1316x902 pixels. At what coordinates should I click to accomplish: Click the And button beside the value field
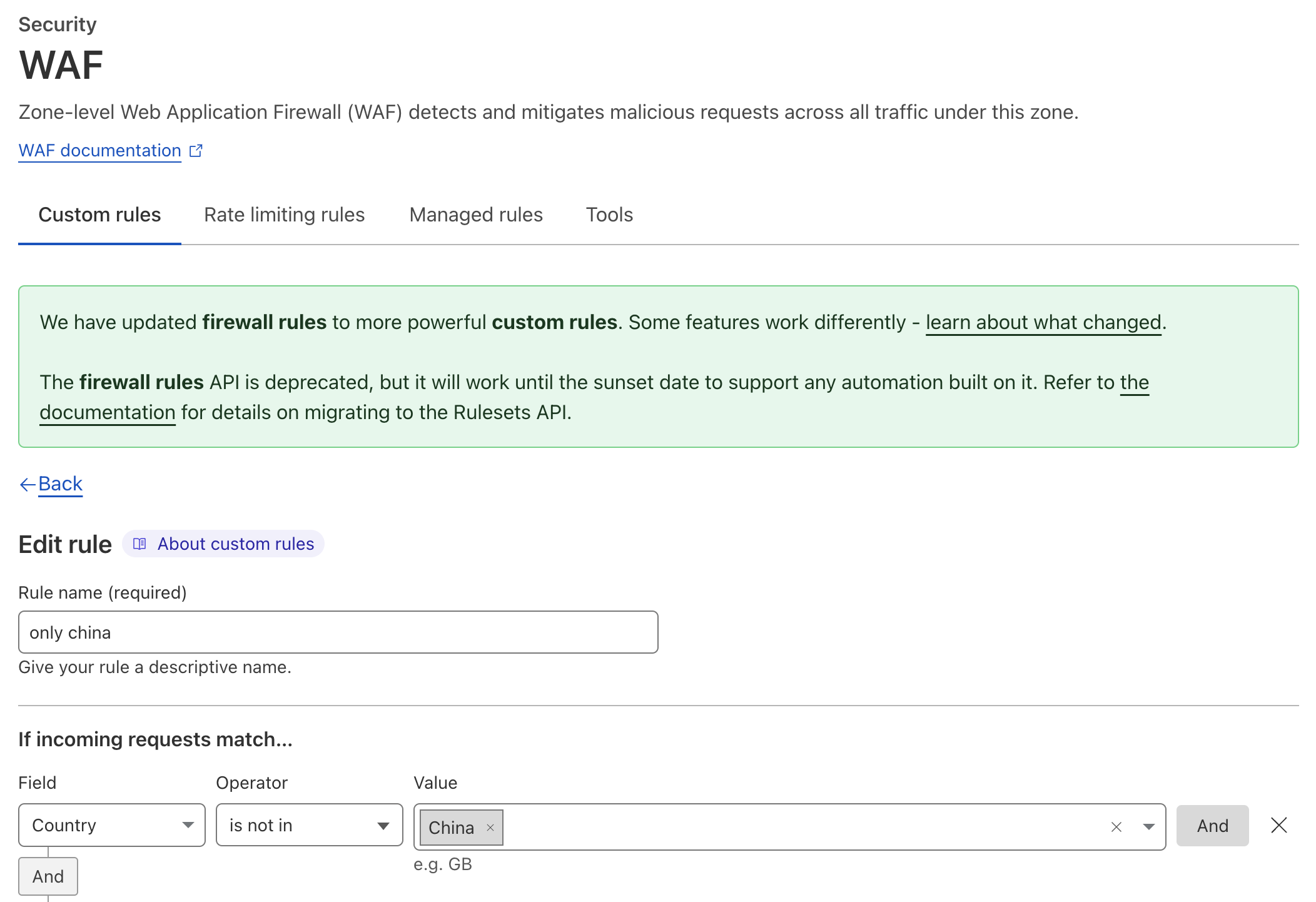point(1212,826)
